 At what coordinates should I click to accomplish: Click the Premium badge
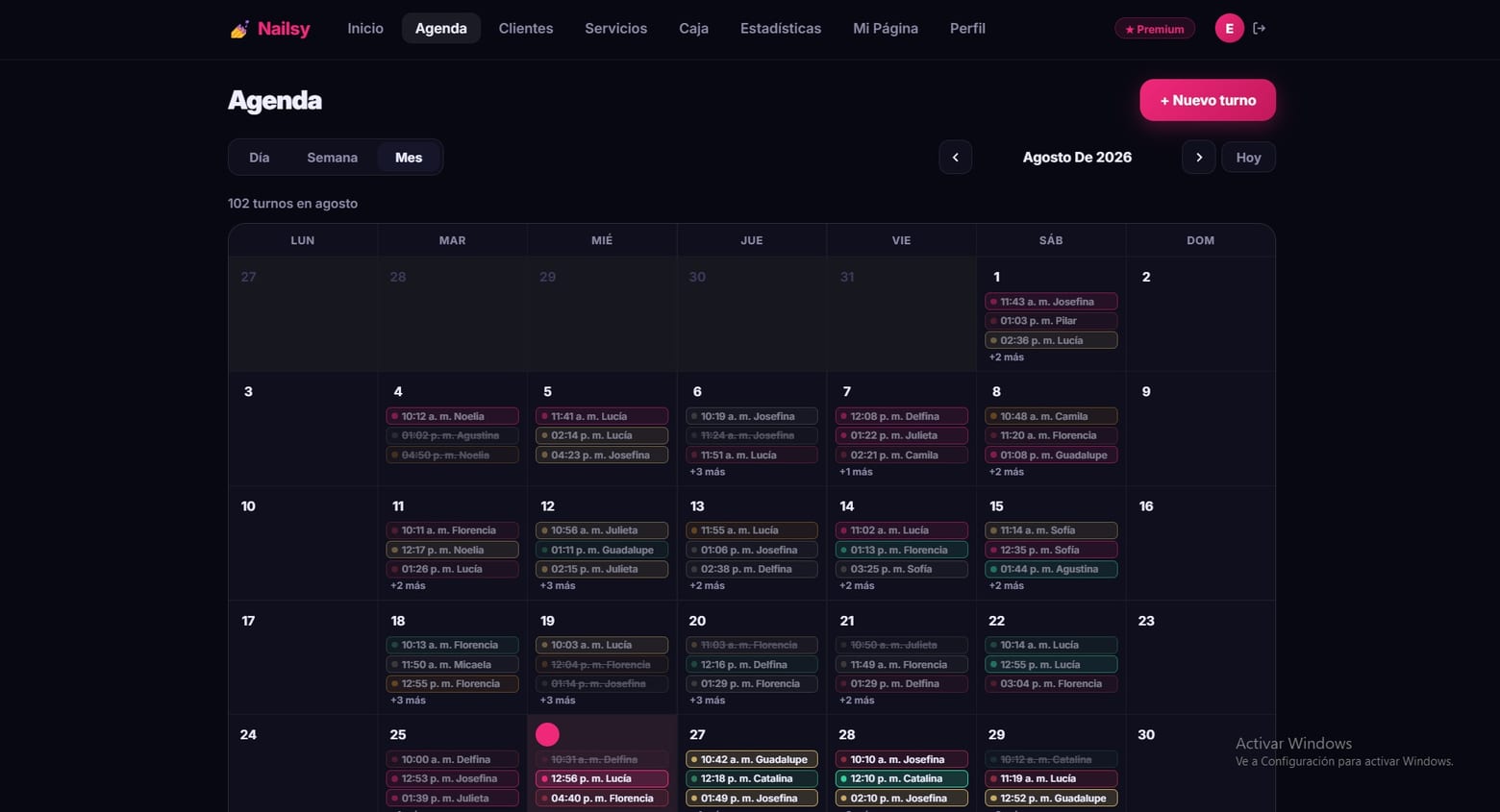coord(1155,29)
